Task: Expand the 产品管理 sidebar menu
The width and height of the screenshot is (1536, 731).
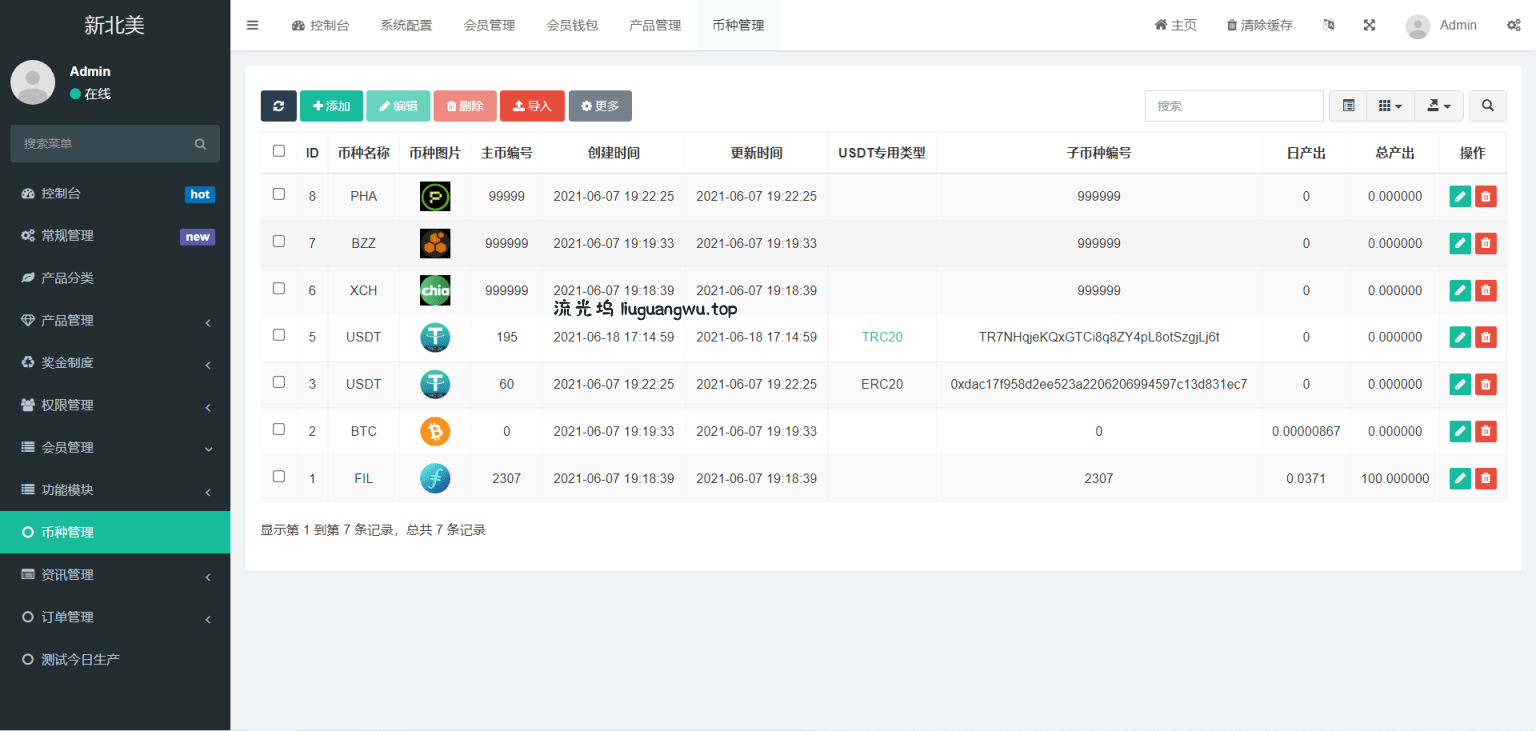Action: [115, 320]
